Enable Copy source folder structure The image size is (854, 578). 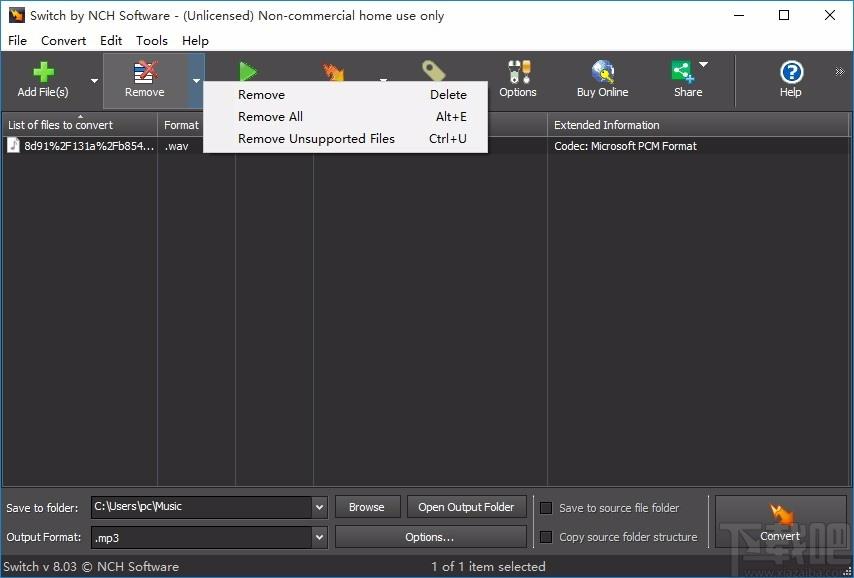tap(546, 537)
